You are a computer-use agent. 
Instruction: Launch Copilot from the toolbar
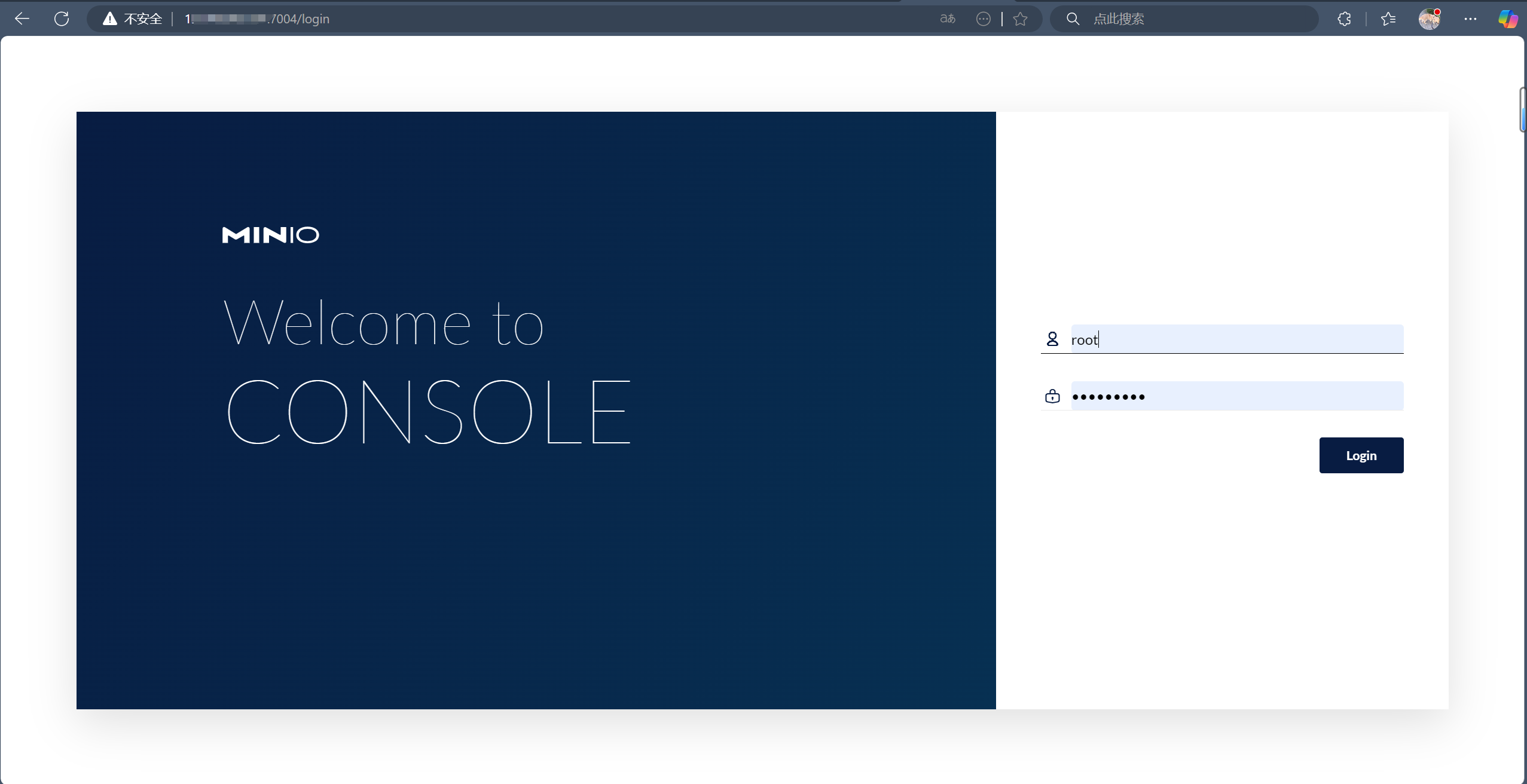[x=1507, y=19]
